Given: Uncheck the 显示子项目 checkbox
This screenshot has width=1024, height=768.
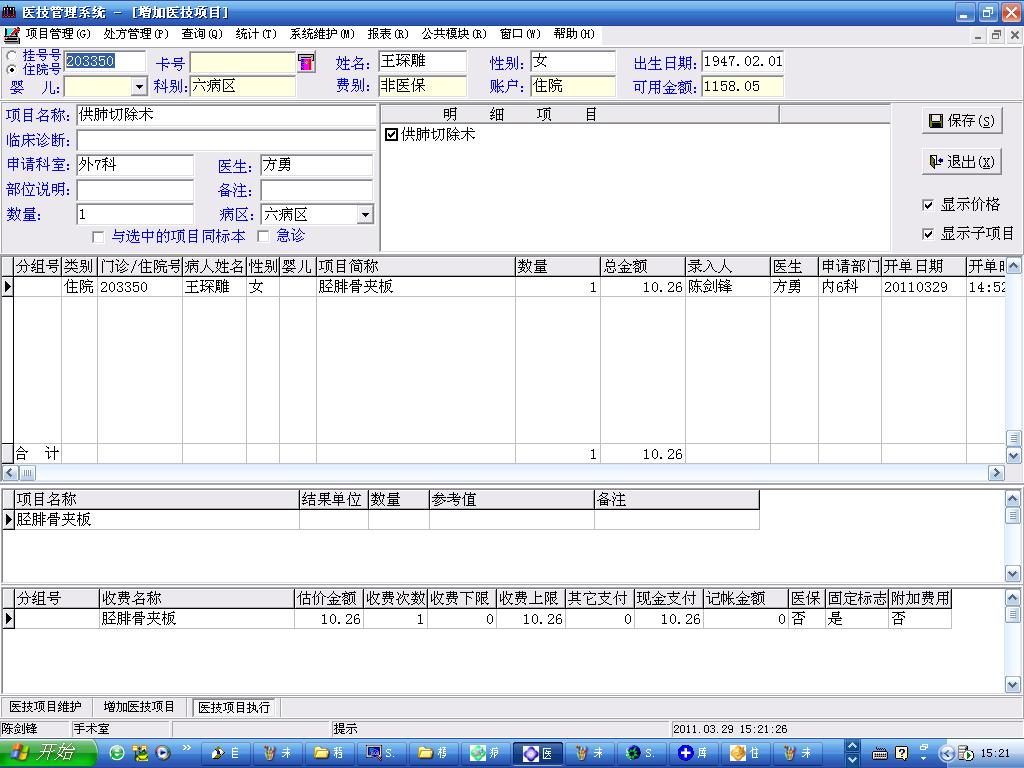Looking at the screenshot, I should (928, 234).
